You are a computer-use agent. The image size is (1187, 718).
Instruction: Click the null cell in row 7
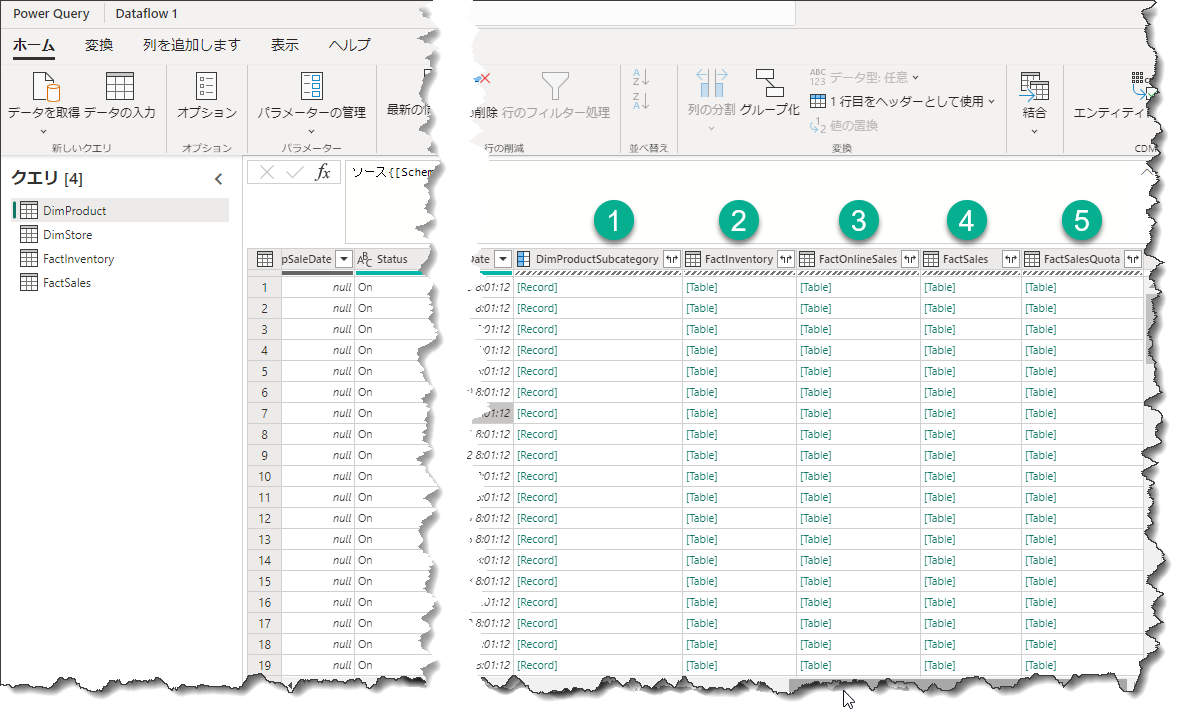pos(317,414)
